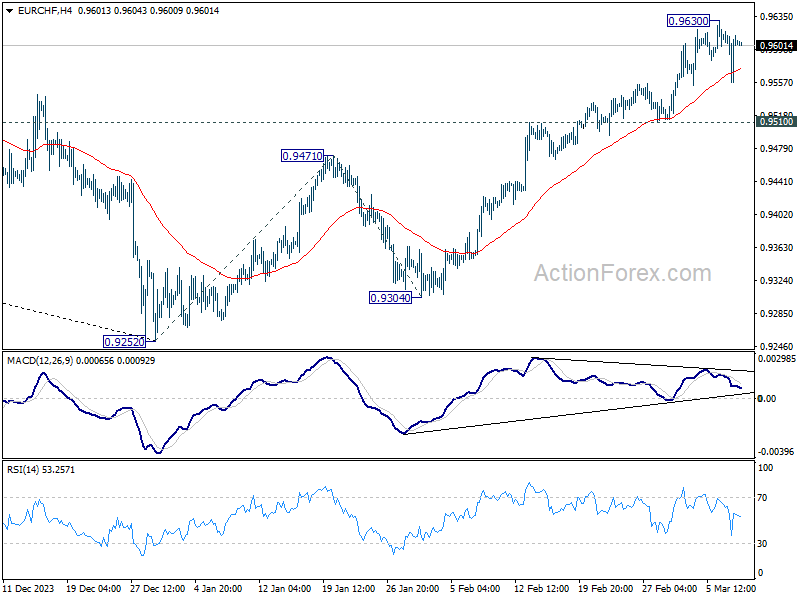This screenshot has height=600, width=800.
Task: Select the 19 Dec 04:00 time label
Action: [93, 588]
